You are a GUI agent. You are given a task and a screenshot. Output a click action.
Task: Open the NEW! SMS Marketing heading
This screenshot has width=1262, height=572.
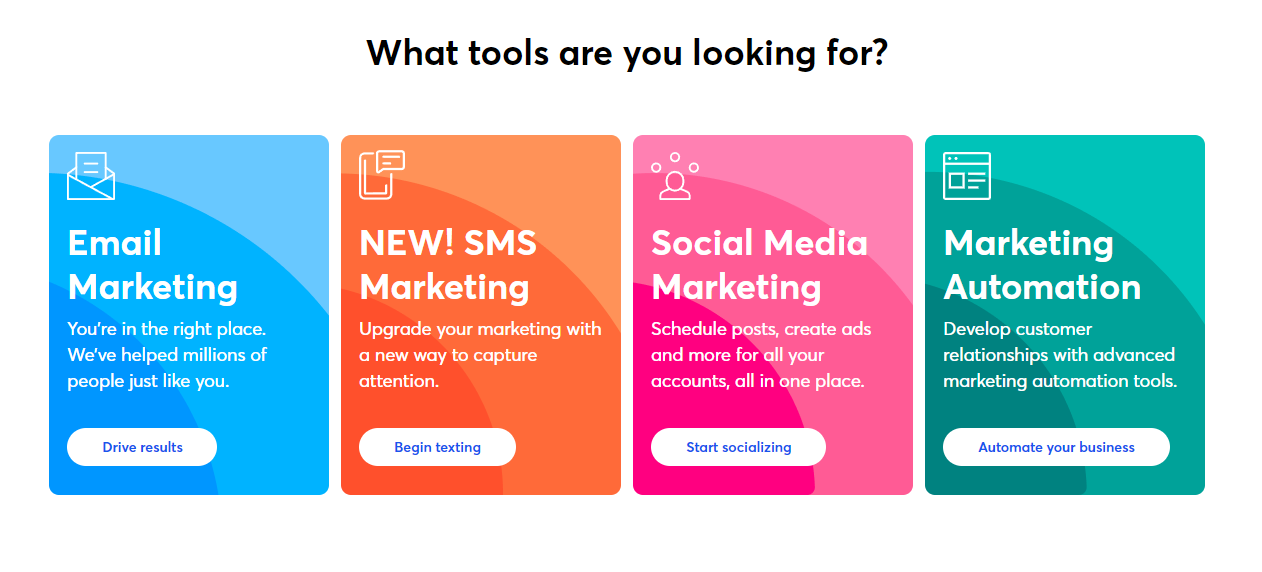(x=447, y=265)
